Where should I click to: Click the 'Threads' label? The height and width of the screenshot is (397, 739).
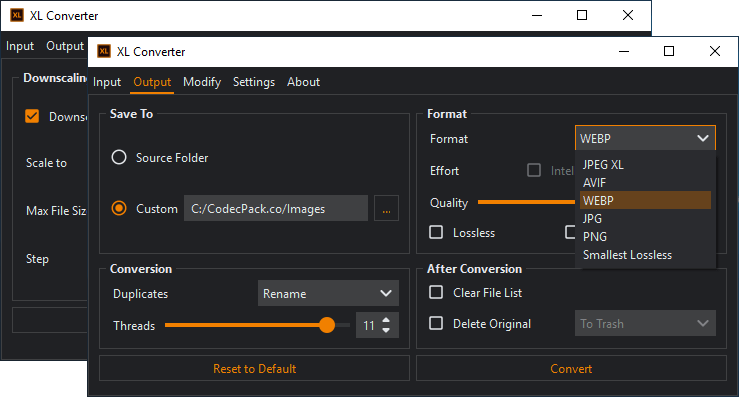pos(134,326)
